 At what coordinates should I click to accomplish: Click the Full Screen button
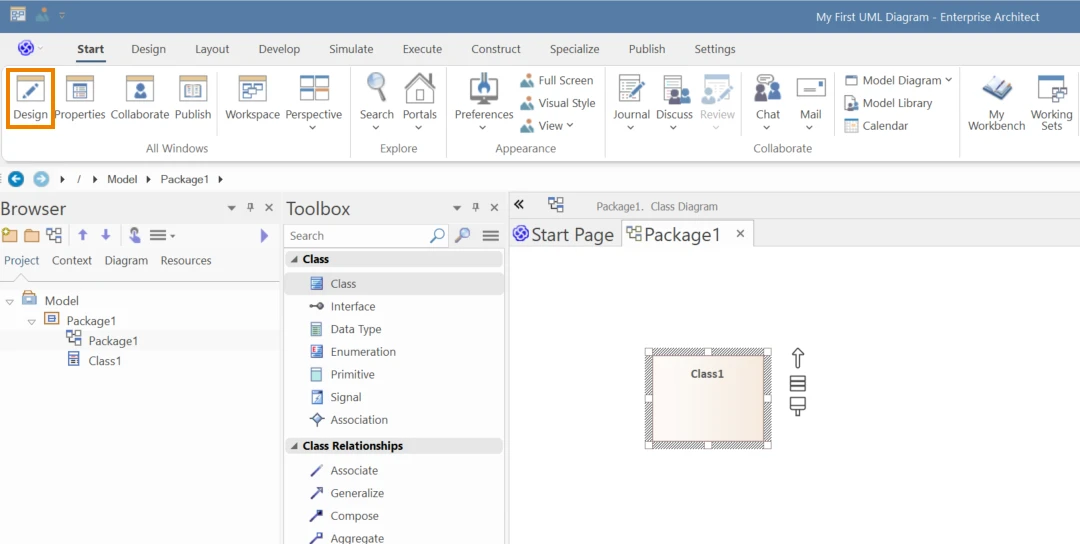557,81
